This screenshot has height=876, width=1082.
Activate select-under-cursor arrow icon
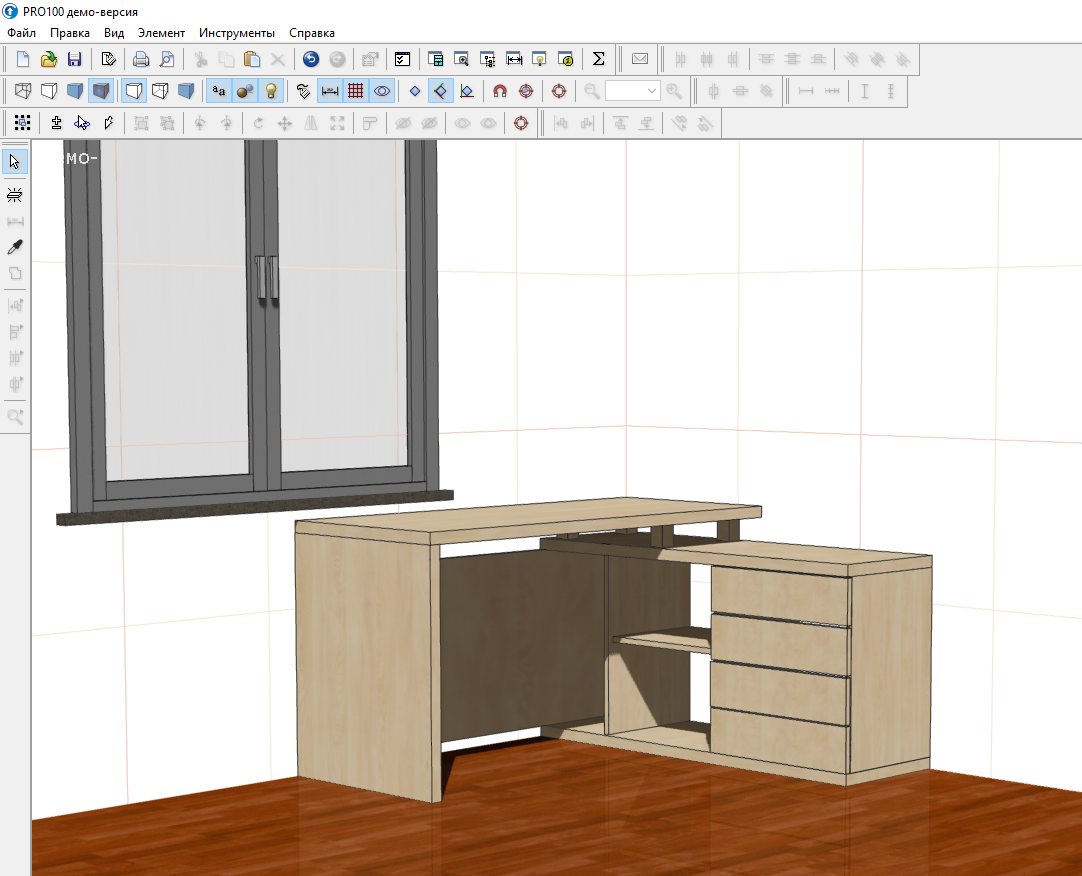(82, 123)
